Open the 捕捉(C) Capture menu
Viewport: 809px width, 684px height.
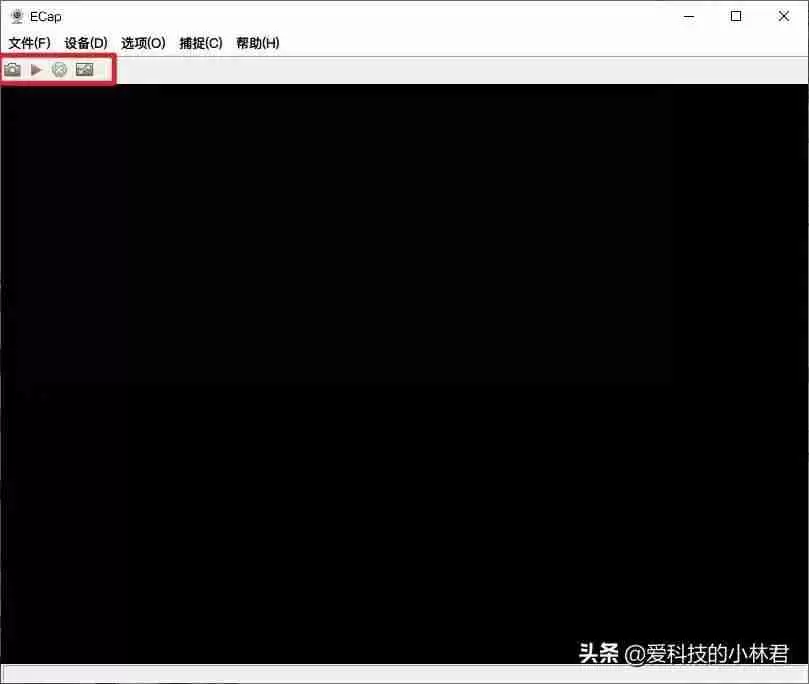point(199,42)
